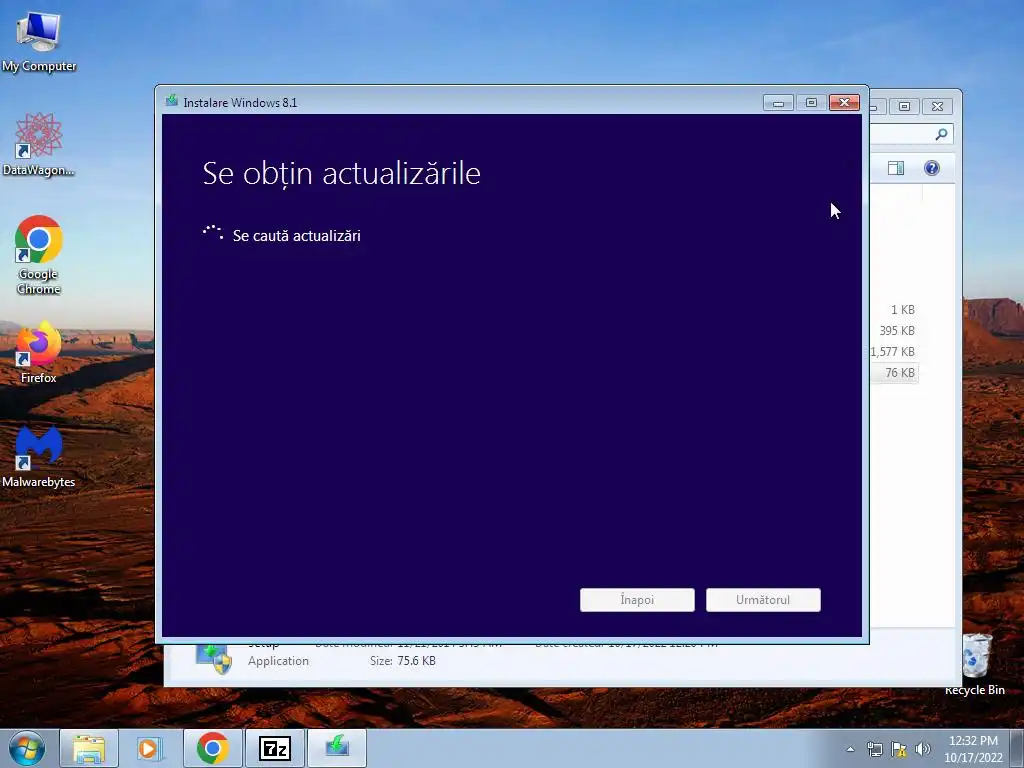1024x768 pixels.
Task: Open the Action Center flag icon
Action: pyautogui.click(x=899, y=749)
